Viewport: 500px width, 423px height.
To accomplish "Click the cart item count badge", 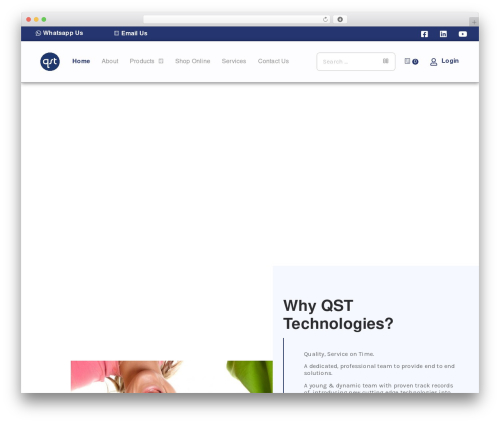I will coord(415,62).
